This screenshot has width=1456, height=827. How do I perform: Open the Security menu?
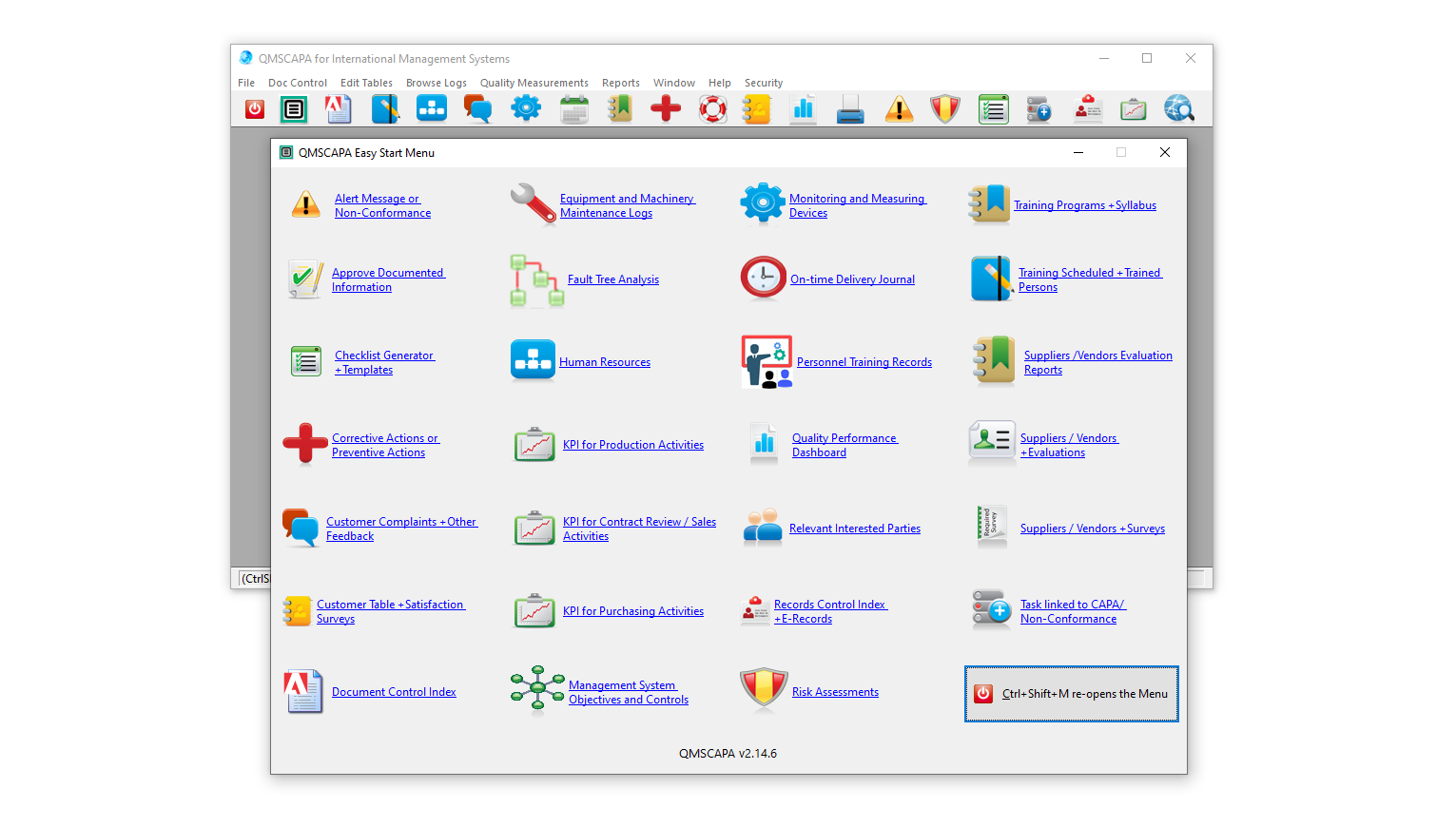coord(763,83)
